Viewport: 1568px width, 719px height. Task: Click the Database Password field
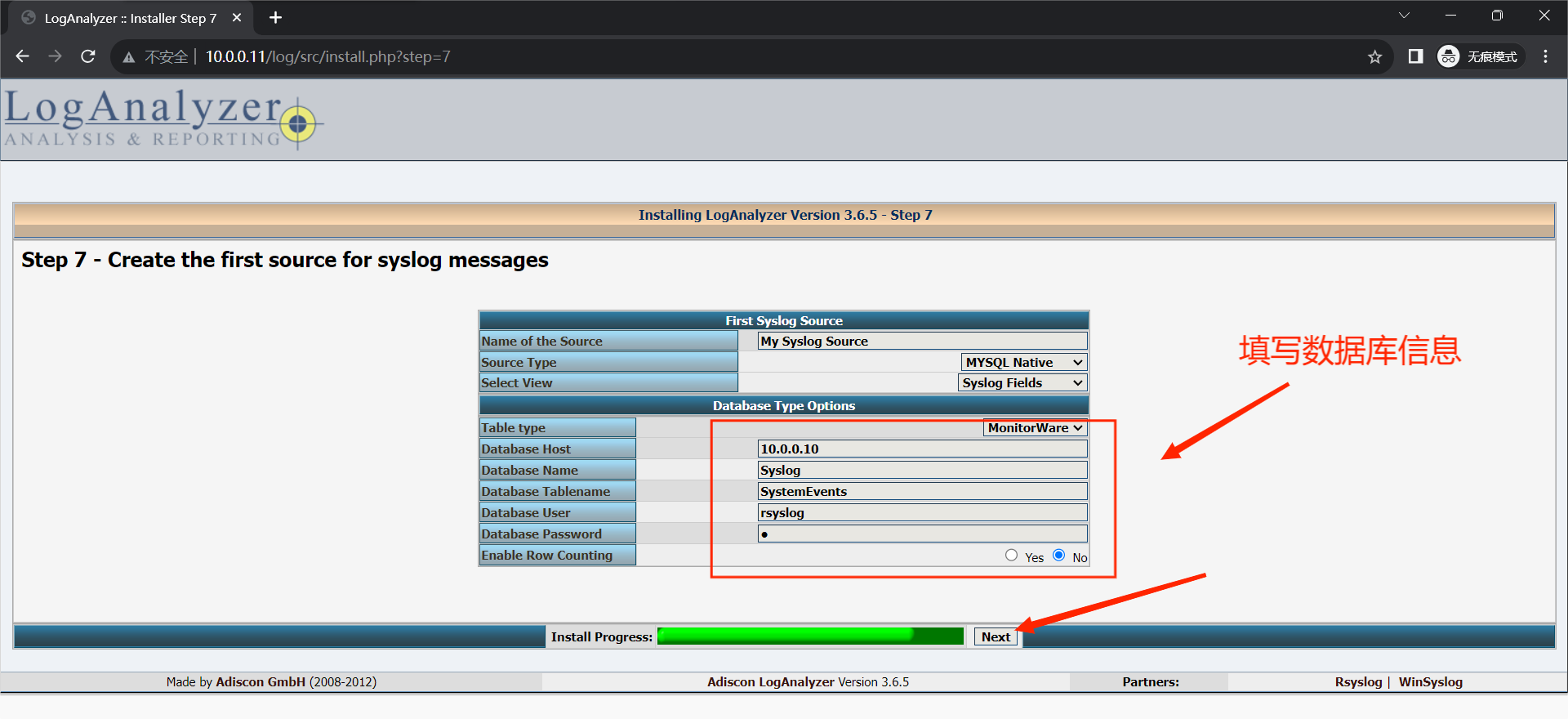(923, 534)
